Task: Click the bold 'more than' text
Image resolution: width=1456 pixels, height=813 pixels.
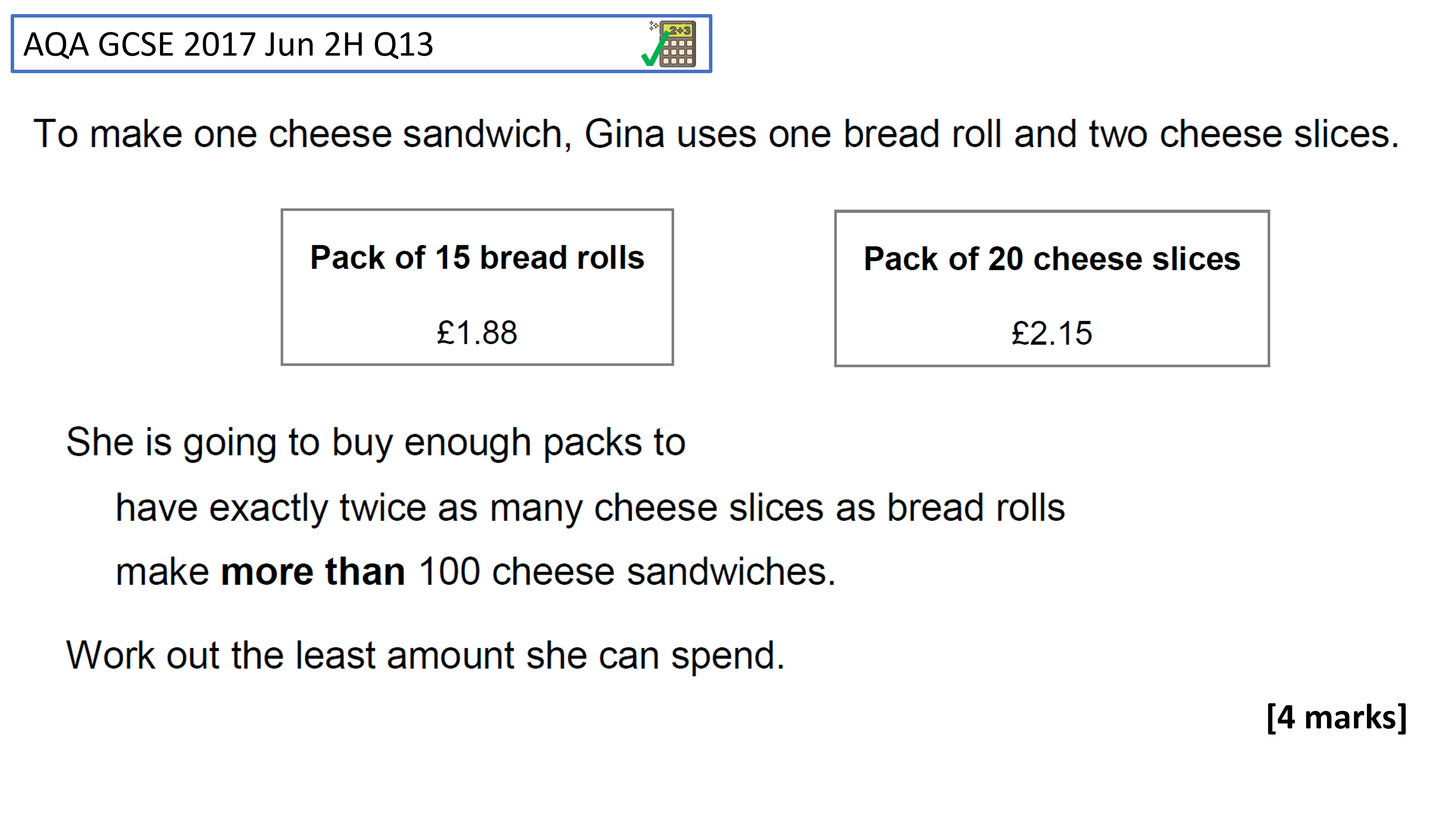Action: click(313, 571)
